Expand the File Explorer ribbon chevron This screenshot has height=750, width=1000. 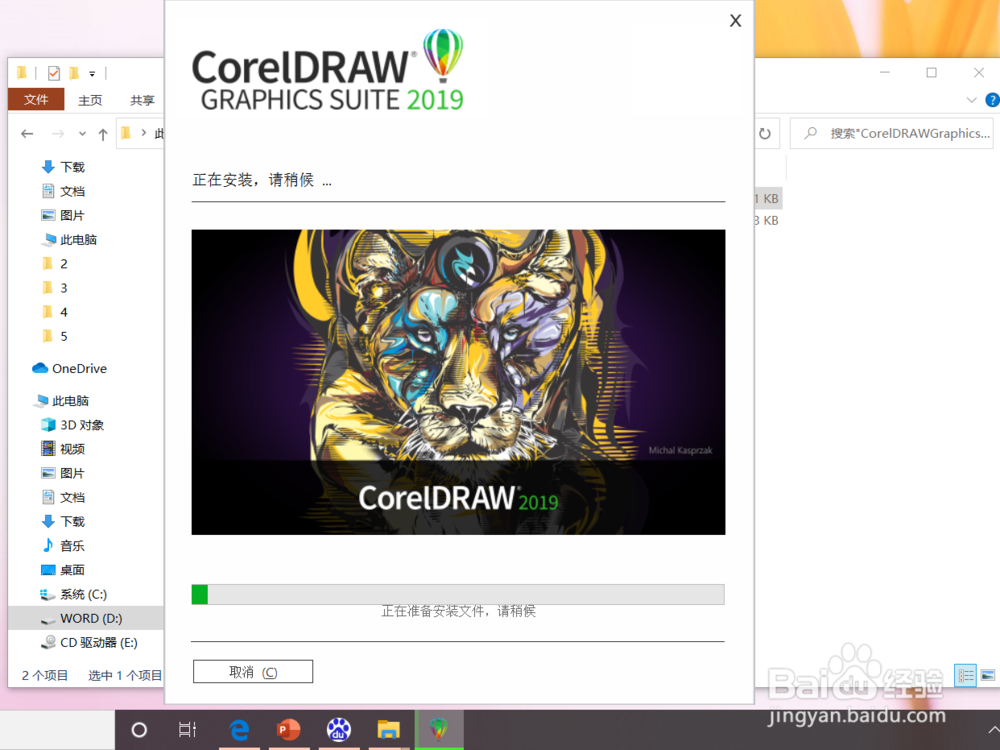(x=971, y=100)
